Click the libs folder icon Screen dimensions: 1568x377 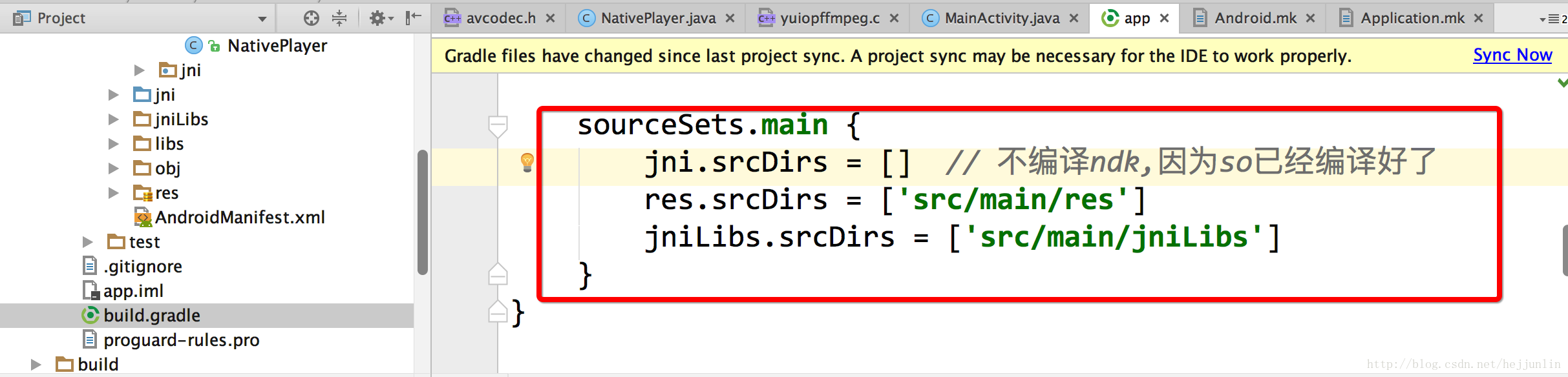[x=142, y=143]
